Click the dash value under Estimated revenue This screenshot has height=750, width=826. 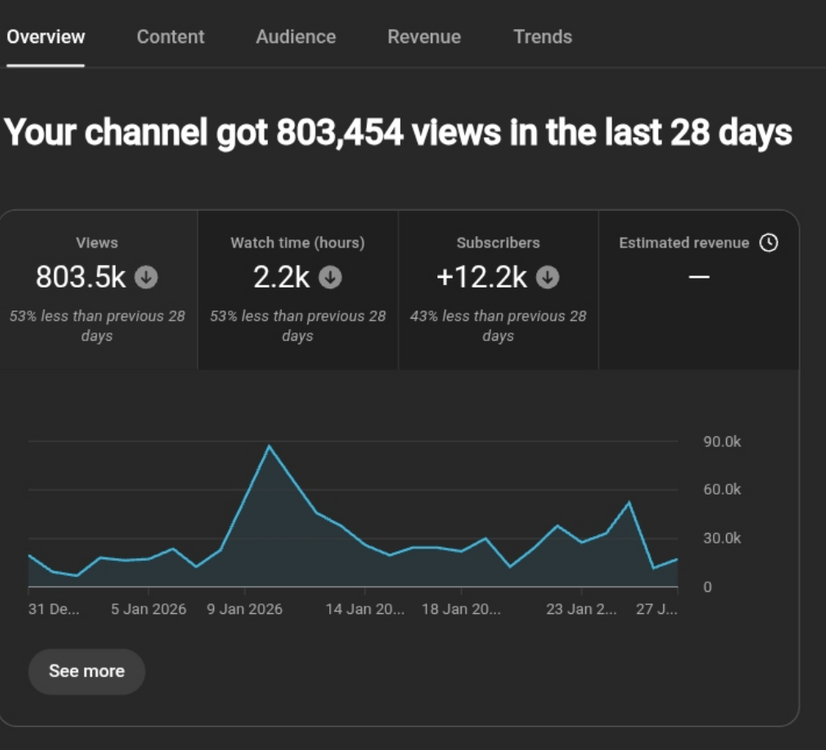[x=698, y=277]
